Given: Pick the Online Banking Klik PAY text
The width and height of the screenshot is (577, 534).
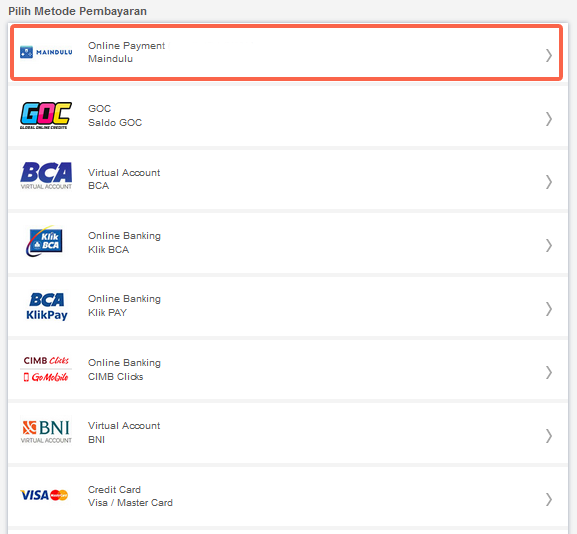Looking at the screenshot, I should tap(124, 305).
